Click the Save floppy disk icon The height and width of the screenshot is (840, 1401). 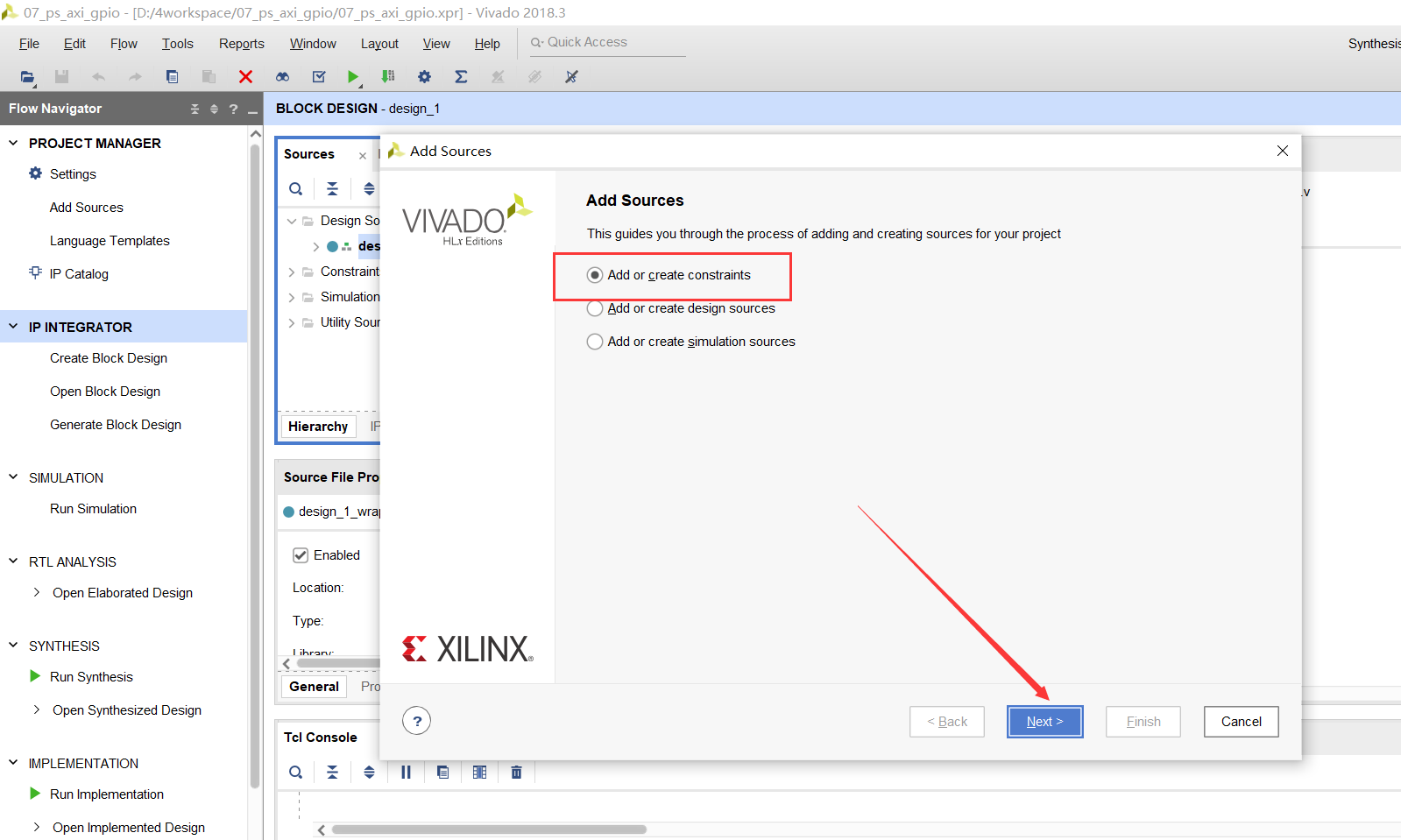click(x=61, y=77)
